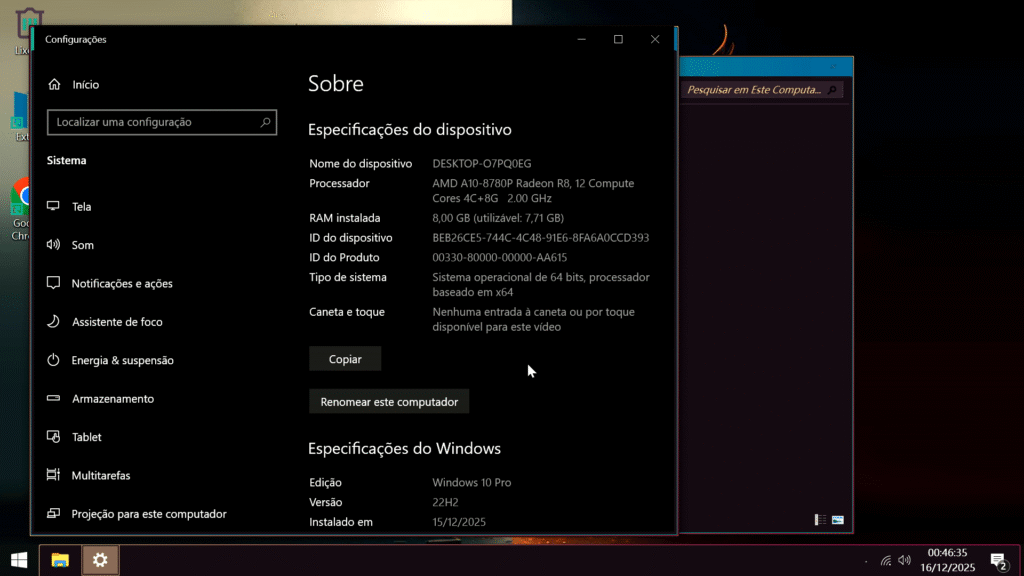The width and height of the screenshot is (1024, 576).
Task: Switch explorer to large thumbnails view
Action: point(837,520)
